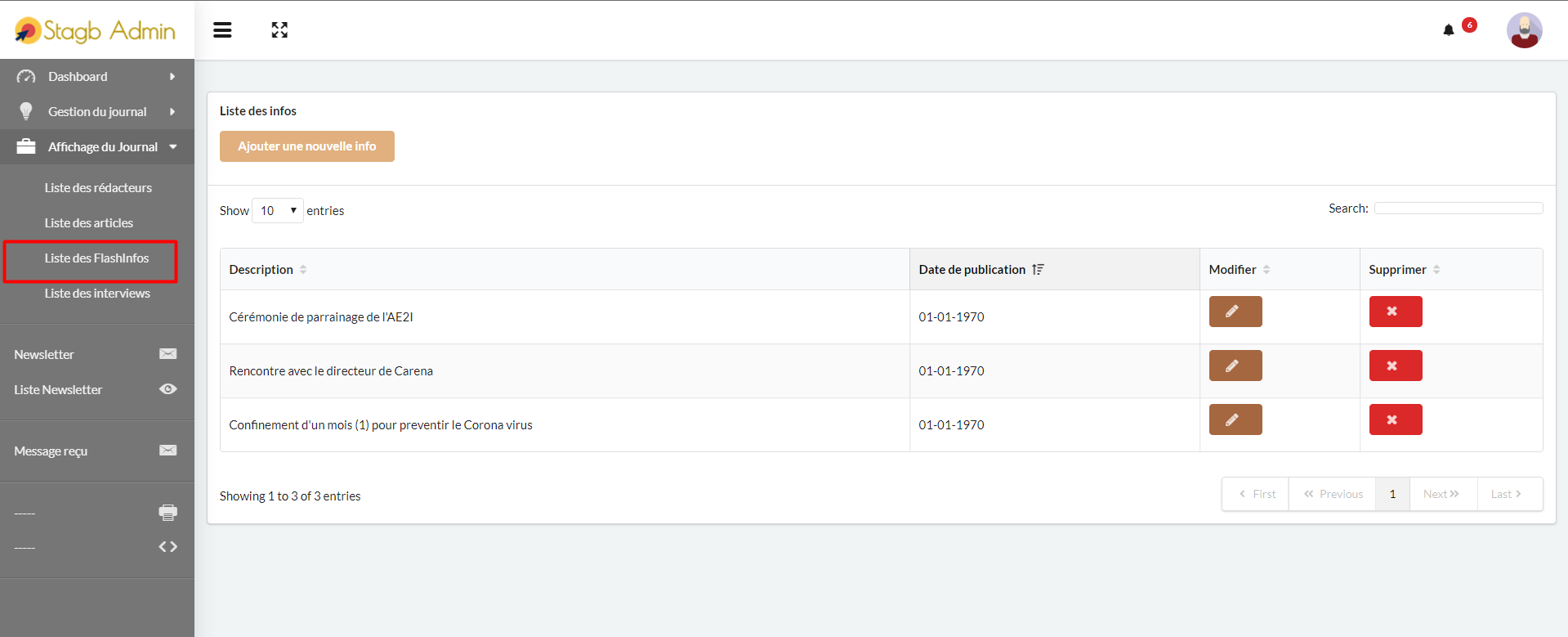Edit the Cérémonie de parrainage entry
Image resolution: width=1568 pixels, height=637 pixels.
pyautogui.click(x=1235, y=312)
